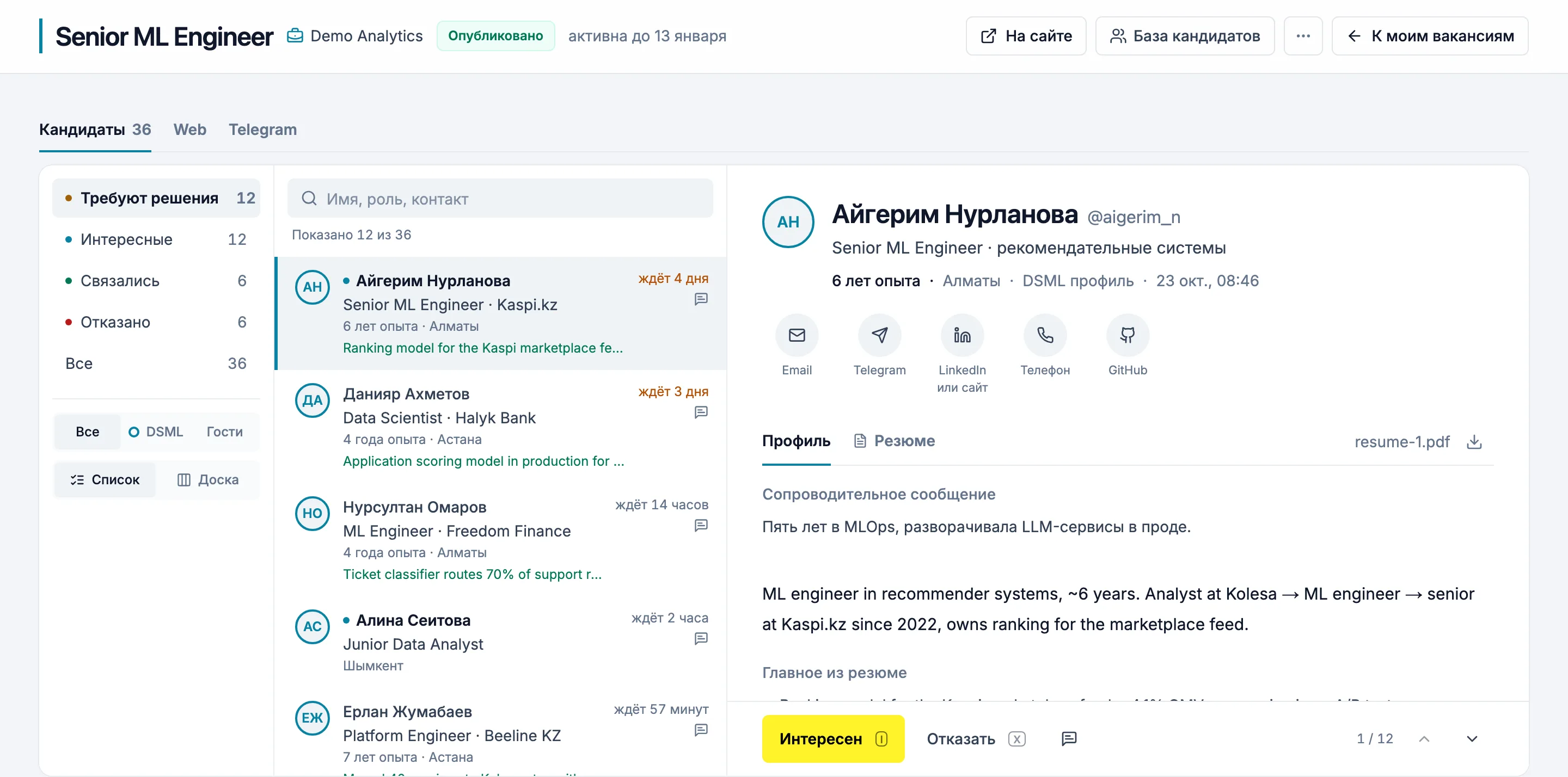Switch view to Доска board mode

pos(207,480)
